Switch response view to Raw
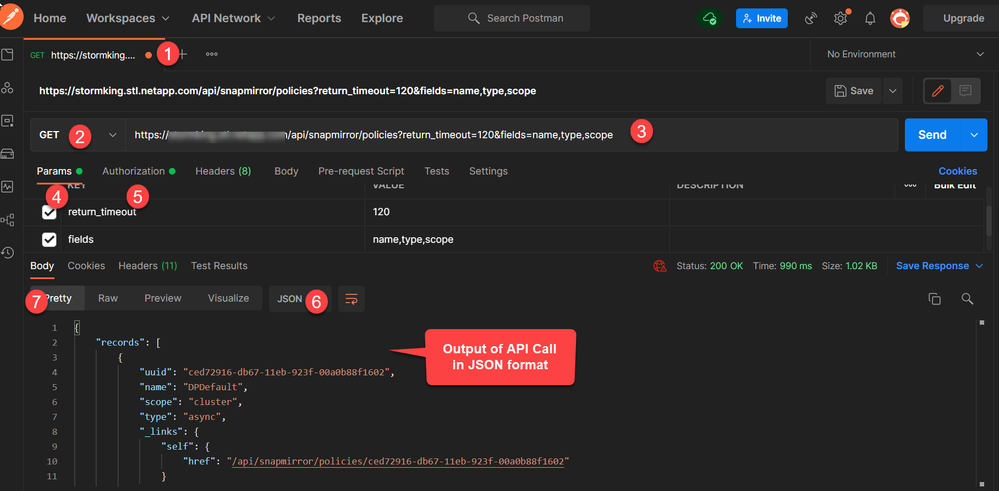The width and height of the screenshot is (999, 491). pos(107,298)
